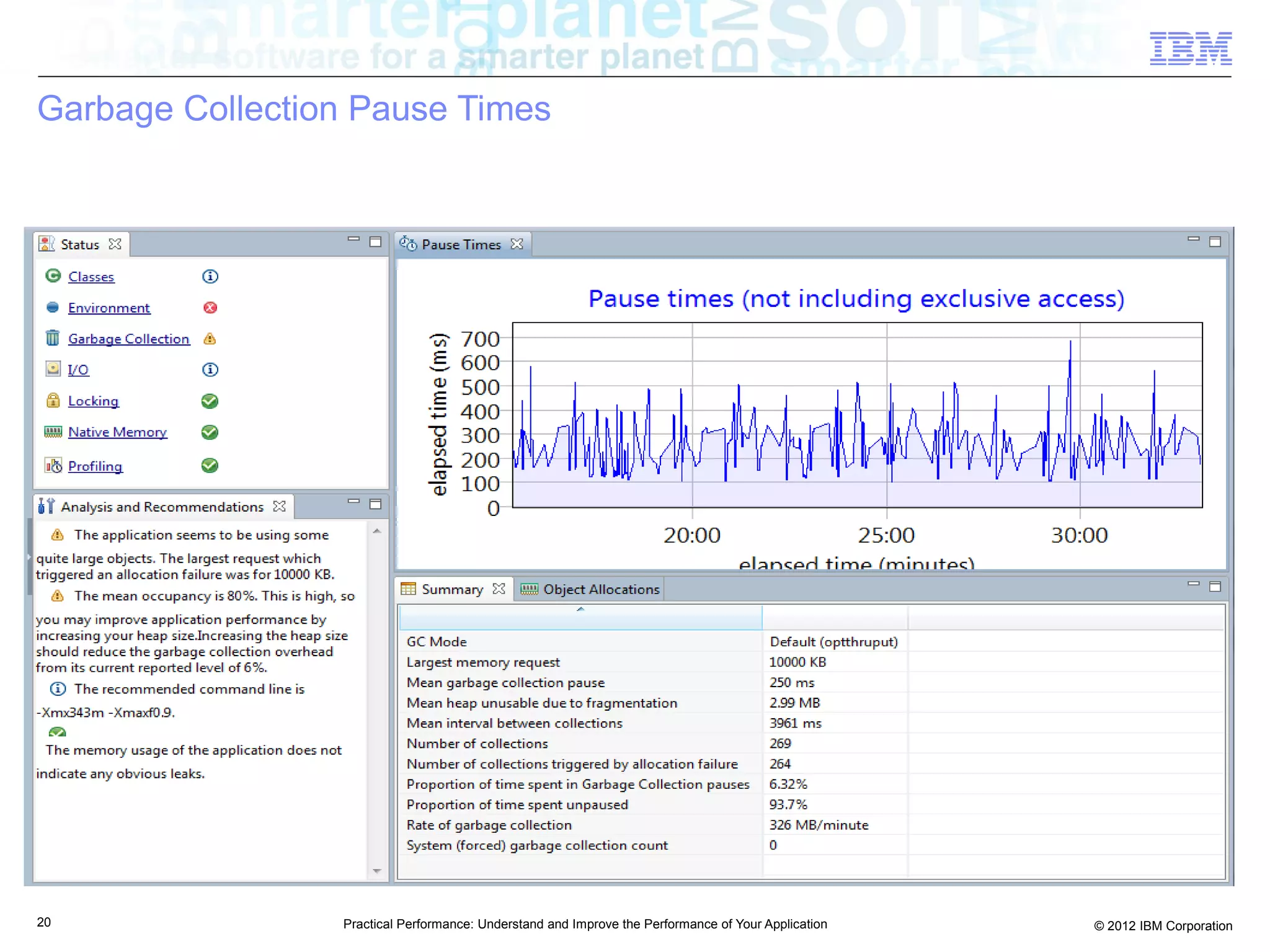Image resolution: width=1270 pixels, height=952 pixels.
Task: Click the info indicator next to Classes
Action: tap(210, 277)
